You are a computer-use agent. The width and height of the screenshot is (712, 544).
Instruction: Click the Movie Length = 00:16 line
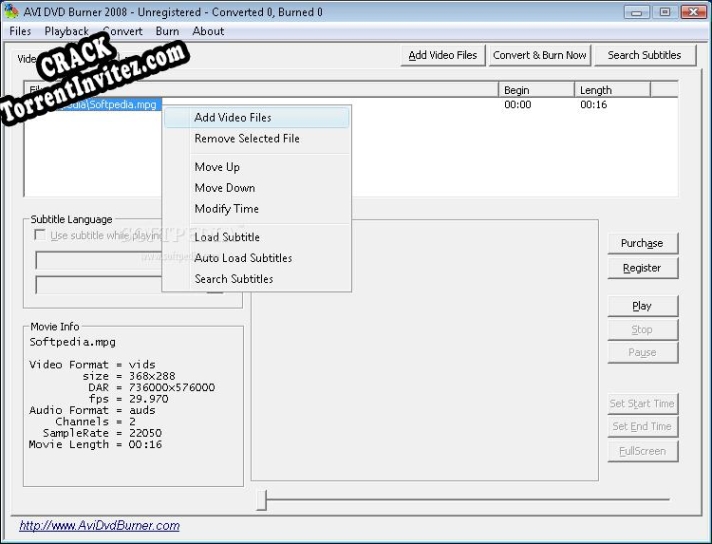pyautogui.click(x=95, y=445)
